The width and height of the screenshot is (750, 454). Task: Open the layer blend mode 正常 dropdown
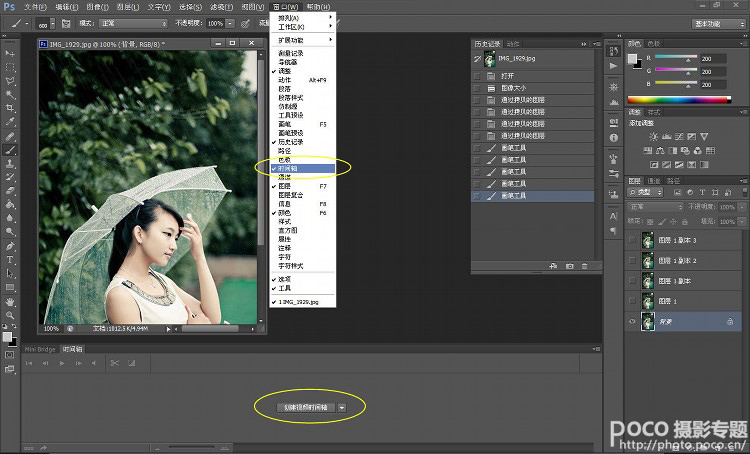(x=655, y=207)
